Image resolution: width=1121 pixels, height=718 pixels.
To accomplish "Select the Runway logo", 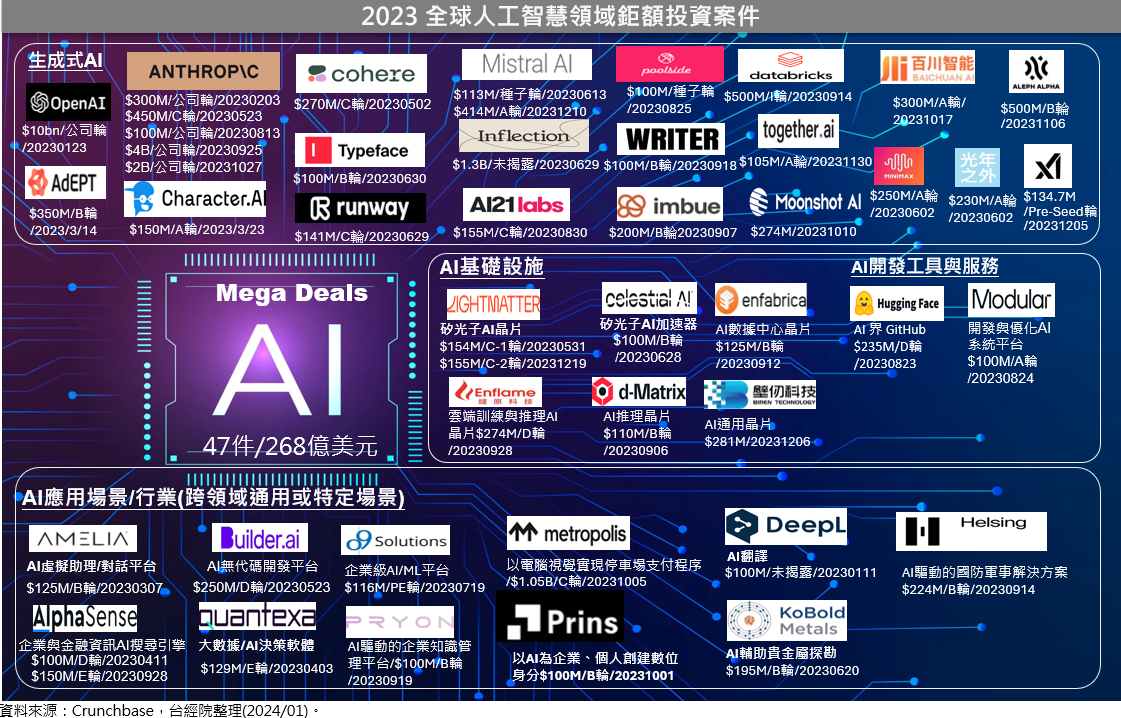I will (x=360, y=208).
